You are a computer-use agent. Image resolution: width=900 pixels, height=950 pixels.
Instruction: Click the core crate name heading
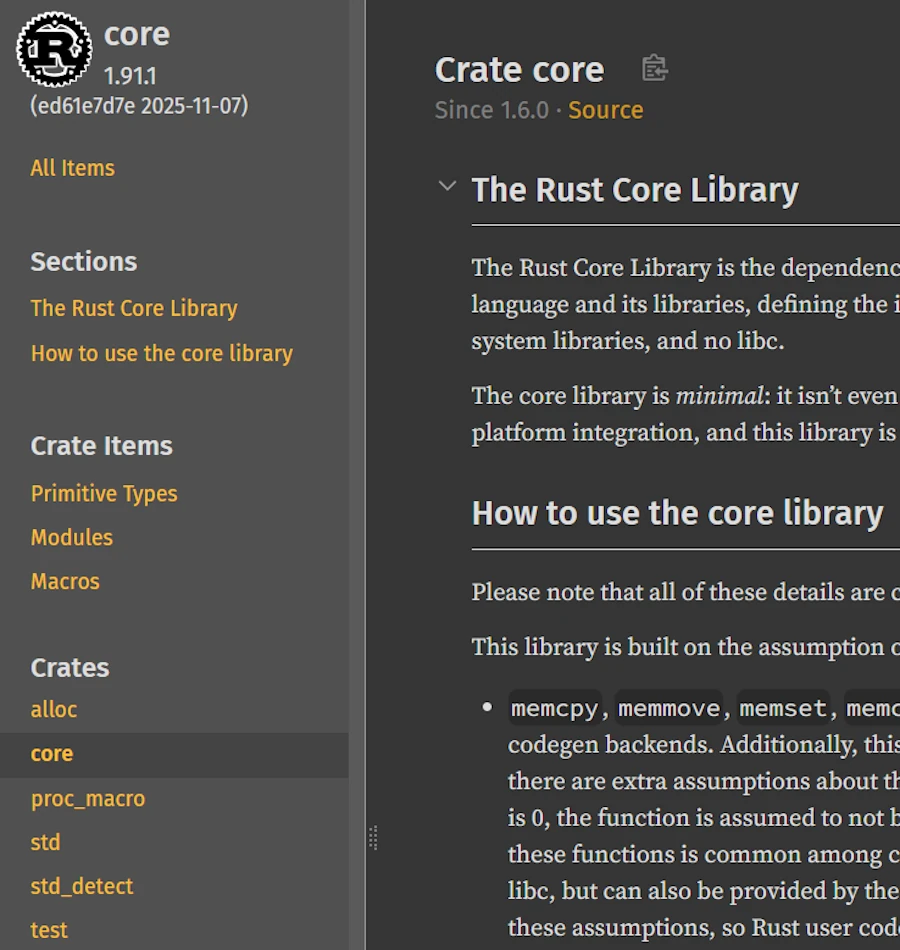pos(137,34)
